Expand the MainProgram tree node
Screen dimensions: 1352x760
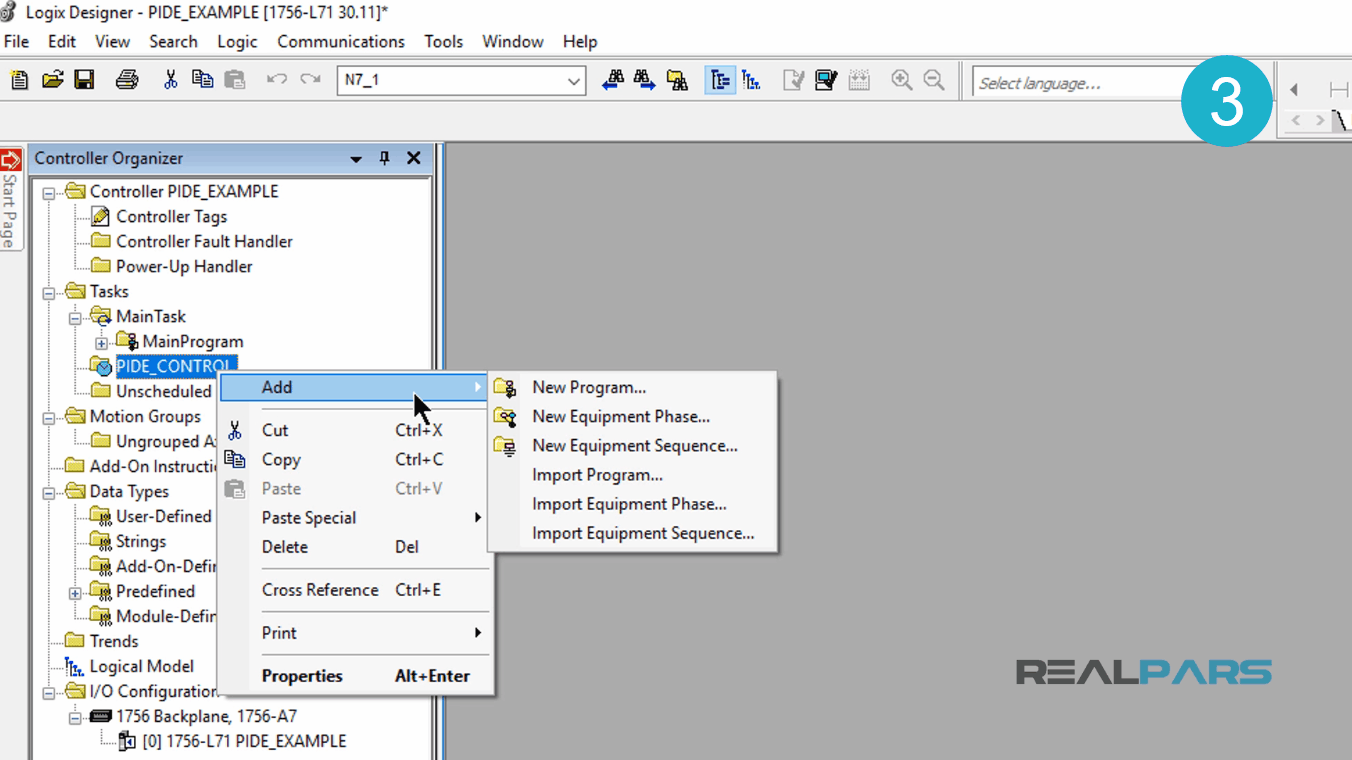100,341
